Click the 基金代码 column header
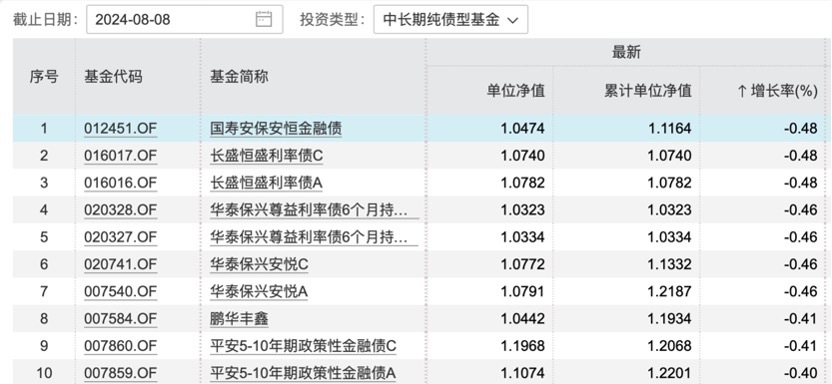 point(113,77)
